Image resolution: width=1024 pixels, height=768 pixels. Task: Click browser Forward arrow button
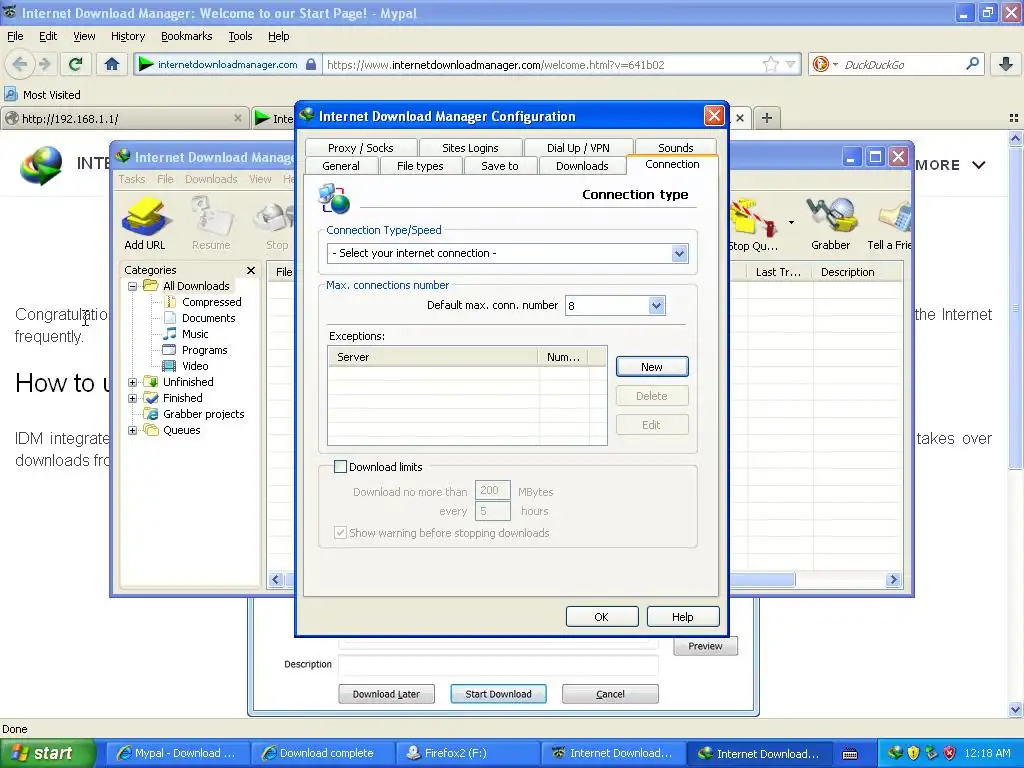pyautogui.click(x=44, y=64)
